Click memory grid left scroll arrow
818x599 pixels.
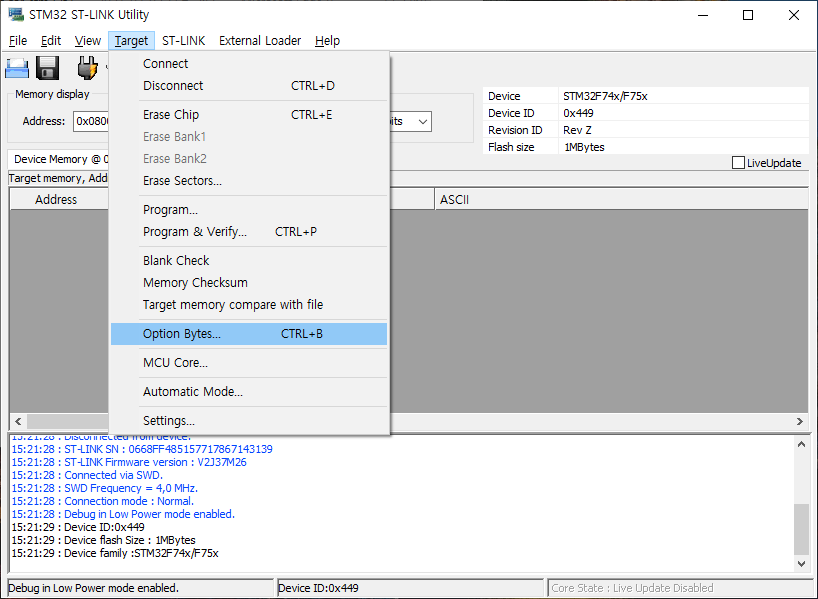click(18, 421)
